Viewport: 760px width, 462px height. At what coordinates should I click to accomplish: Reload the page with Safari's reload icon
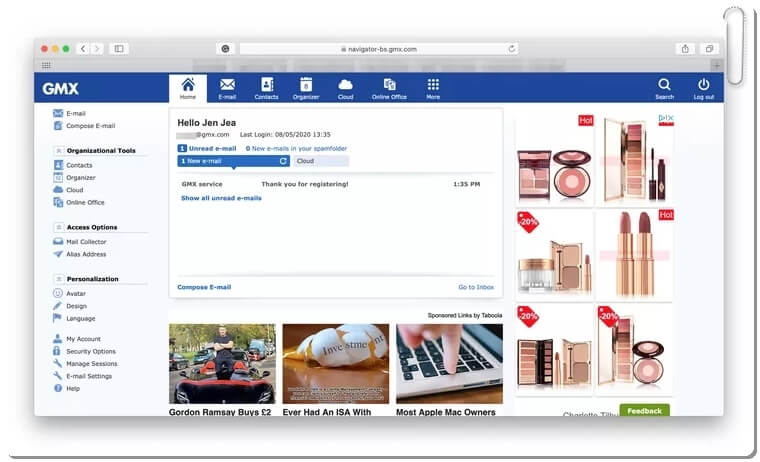click(511, 49)
